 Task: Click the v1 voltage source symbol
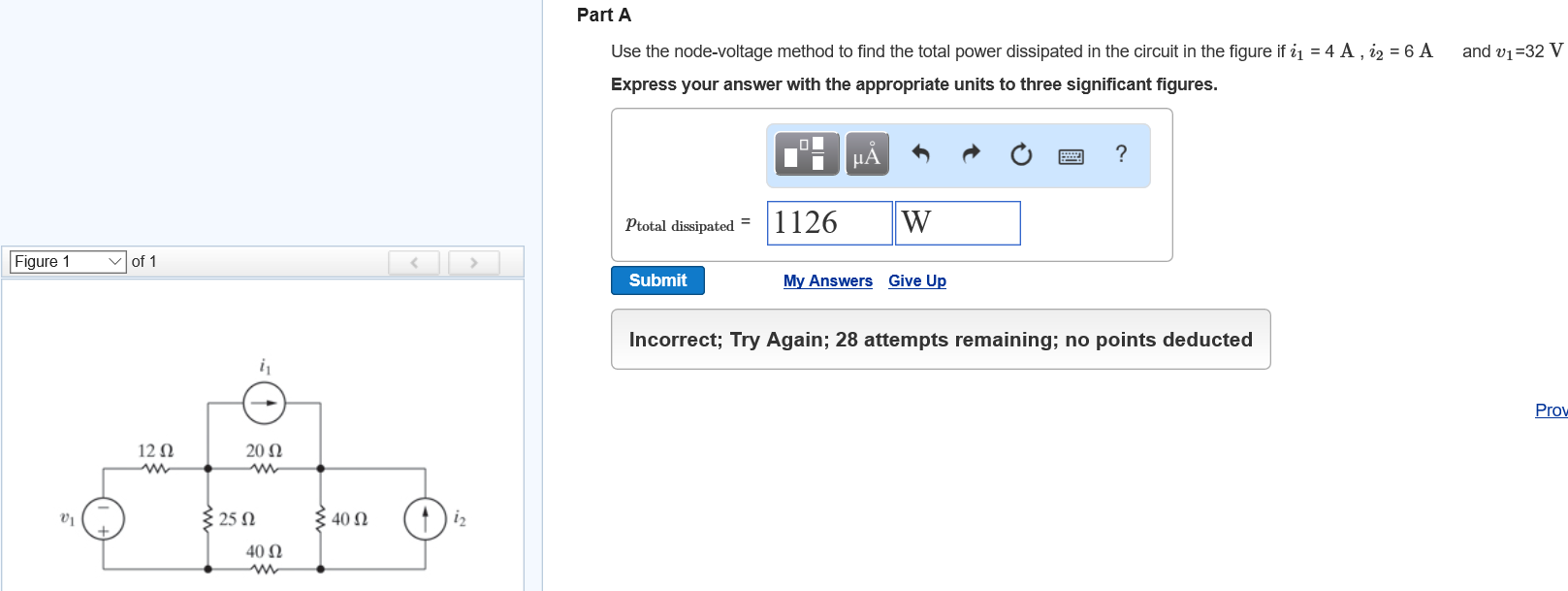pos(104,518)
